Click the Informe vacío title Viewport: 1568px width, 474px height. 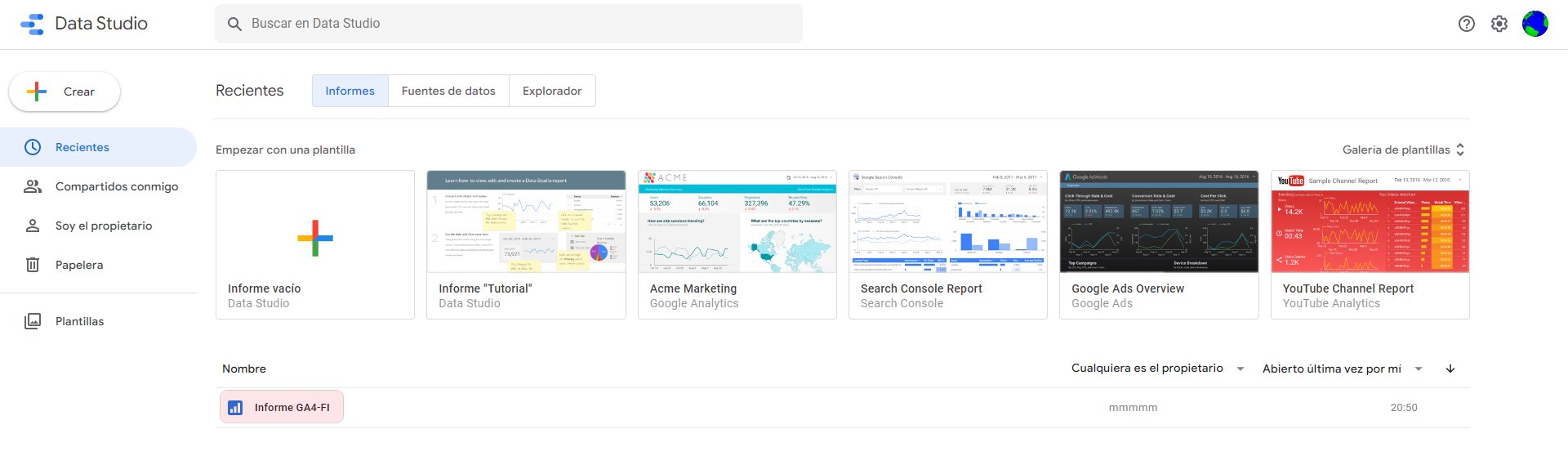pos(264,288)
